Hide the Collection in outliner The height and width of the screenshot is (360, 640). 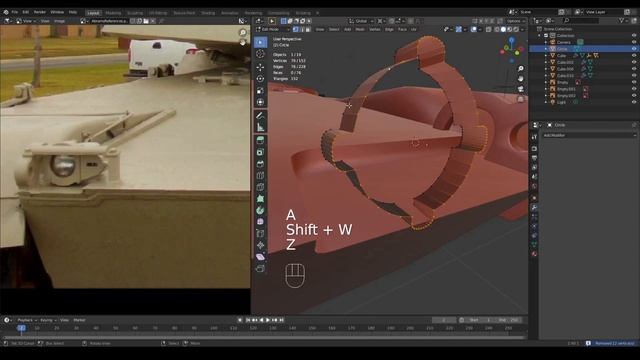point(634,36)
